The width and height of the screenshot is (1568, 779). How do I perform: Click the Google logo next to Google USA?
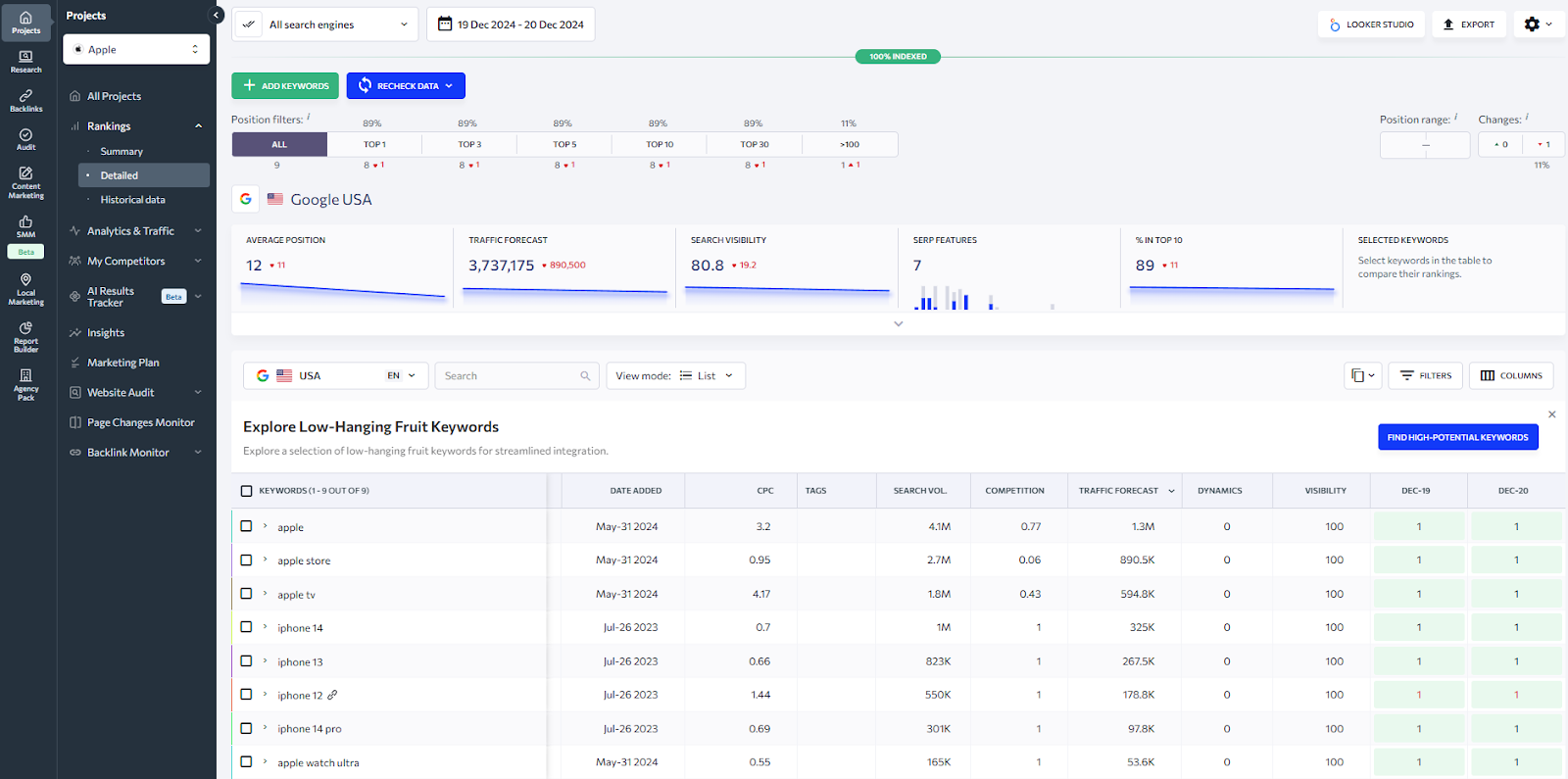[246, 199]
